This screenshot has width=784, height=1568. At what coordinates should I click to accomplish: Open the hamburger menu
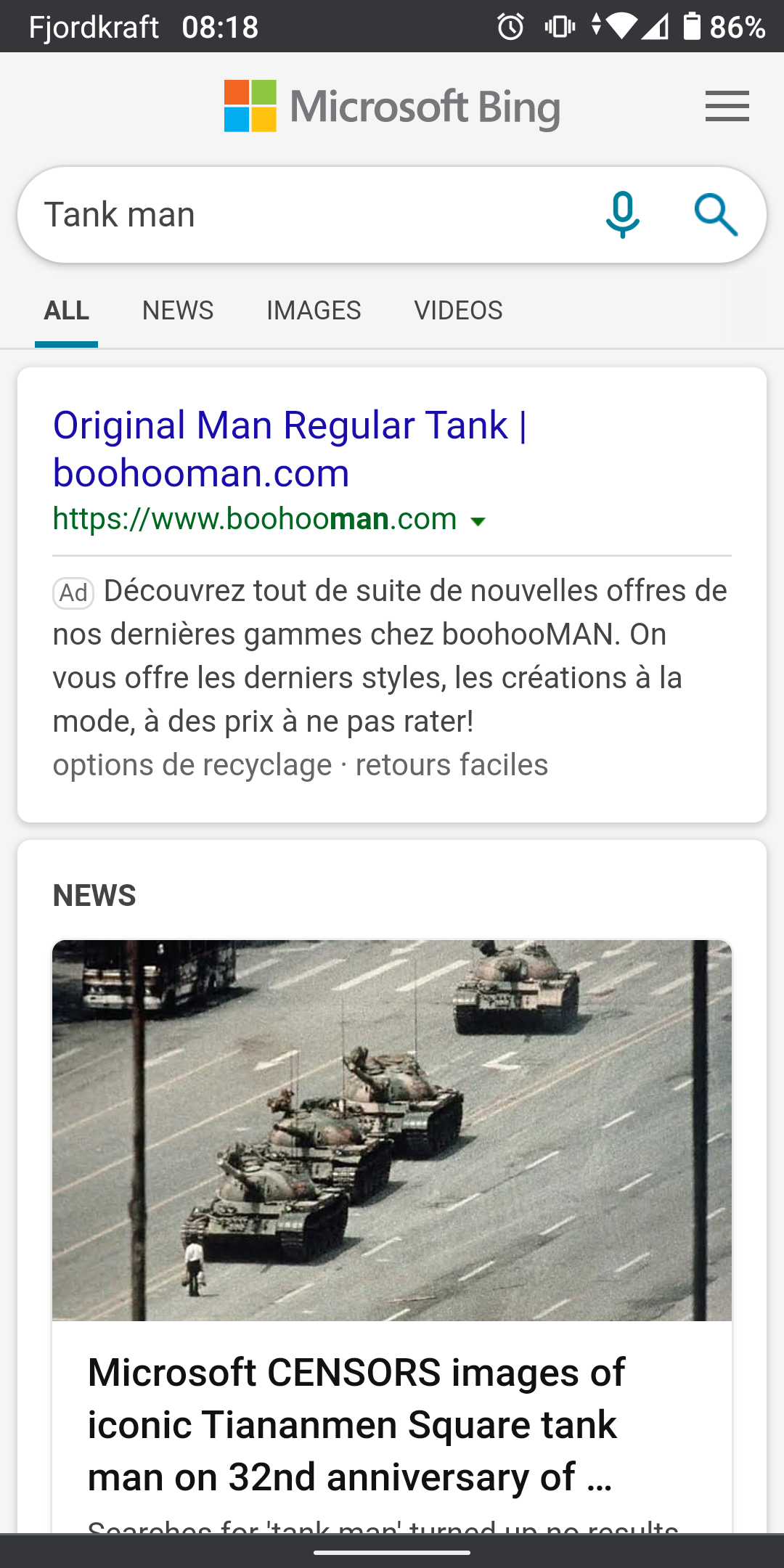[x=727, y=106]
